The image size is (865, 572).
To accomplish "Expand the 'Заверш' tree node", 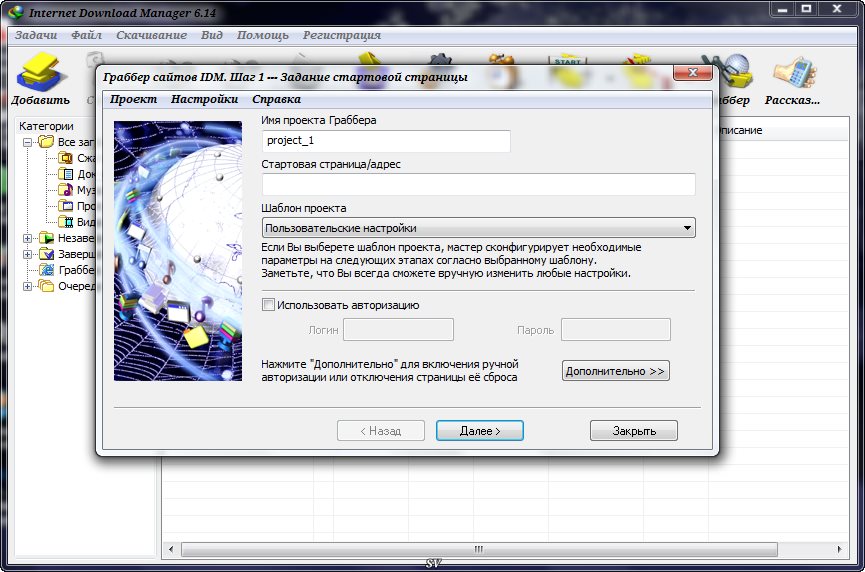I will pyautogui.click(x=27, y=254).
